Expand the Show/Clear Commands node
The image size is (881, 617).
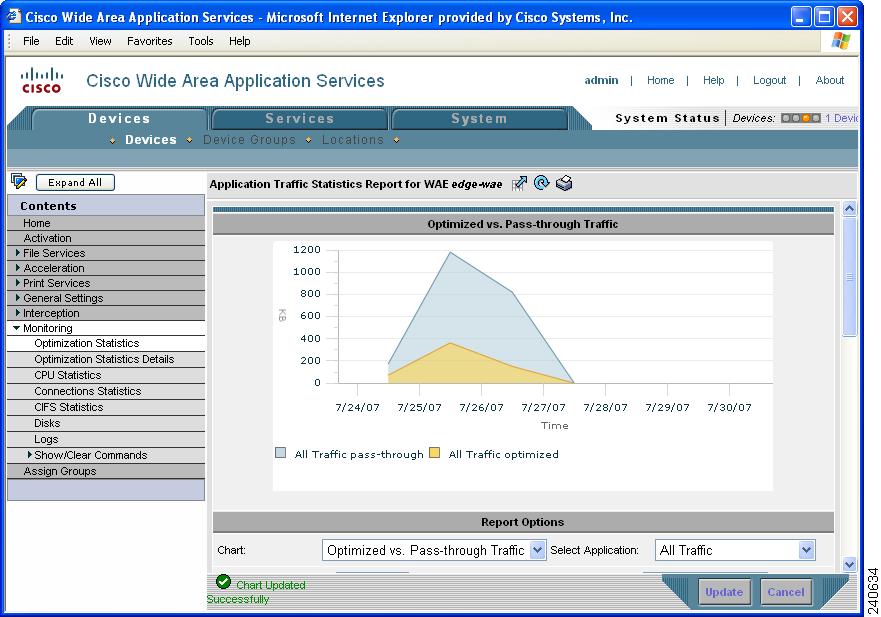[x=29, y=455]
